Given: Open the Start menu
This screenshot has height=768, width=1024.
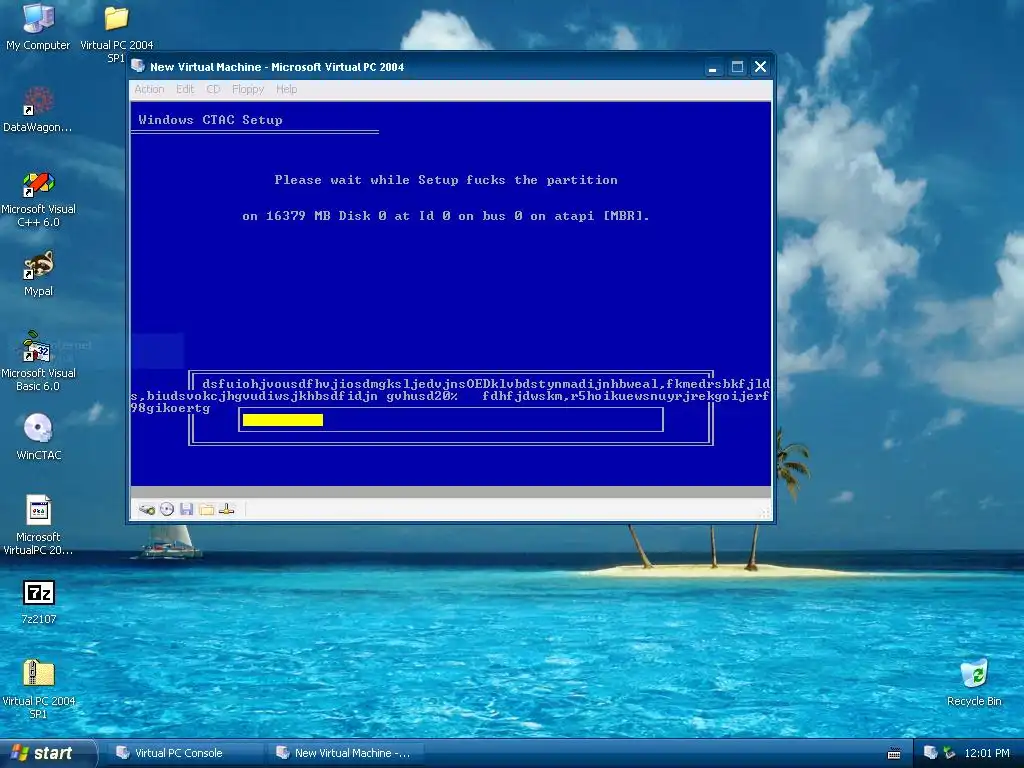Looking at the screenshot, I should pos(46,753).
